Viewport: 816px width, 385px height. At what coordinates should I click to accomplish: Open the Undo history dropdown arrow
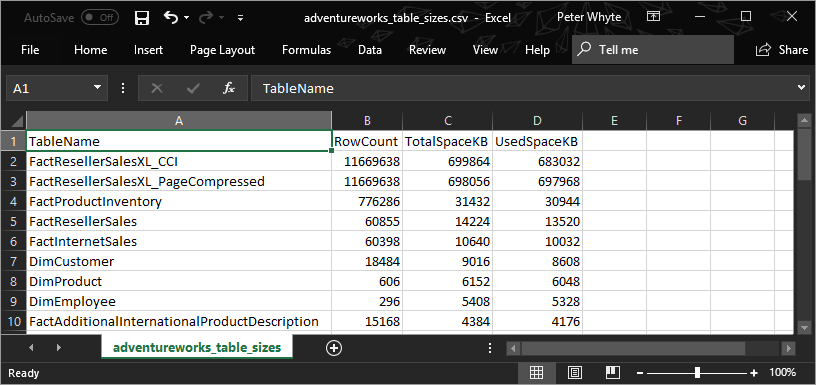point(186,18)
